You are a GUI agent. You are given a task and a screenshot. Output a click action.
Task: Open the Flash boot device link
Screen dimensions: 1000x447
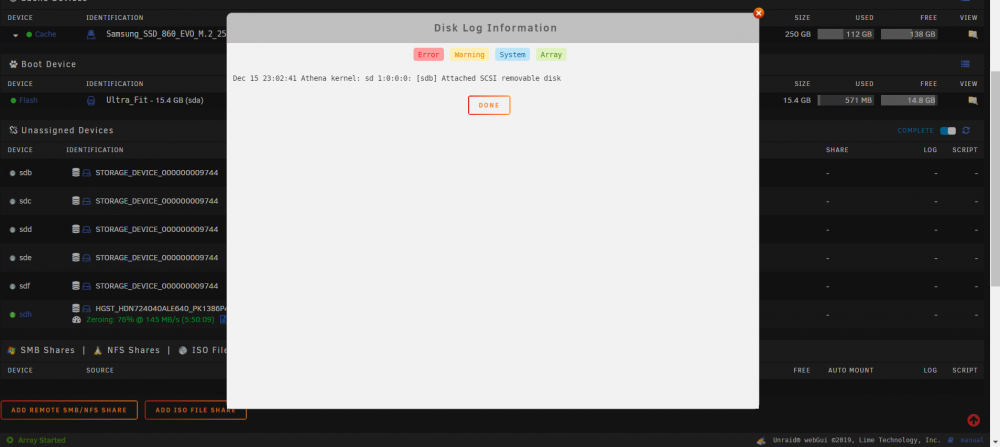pyautogui.click(x=28, y=100)
